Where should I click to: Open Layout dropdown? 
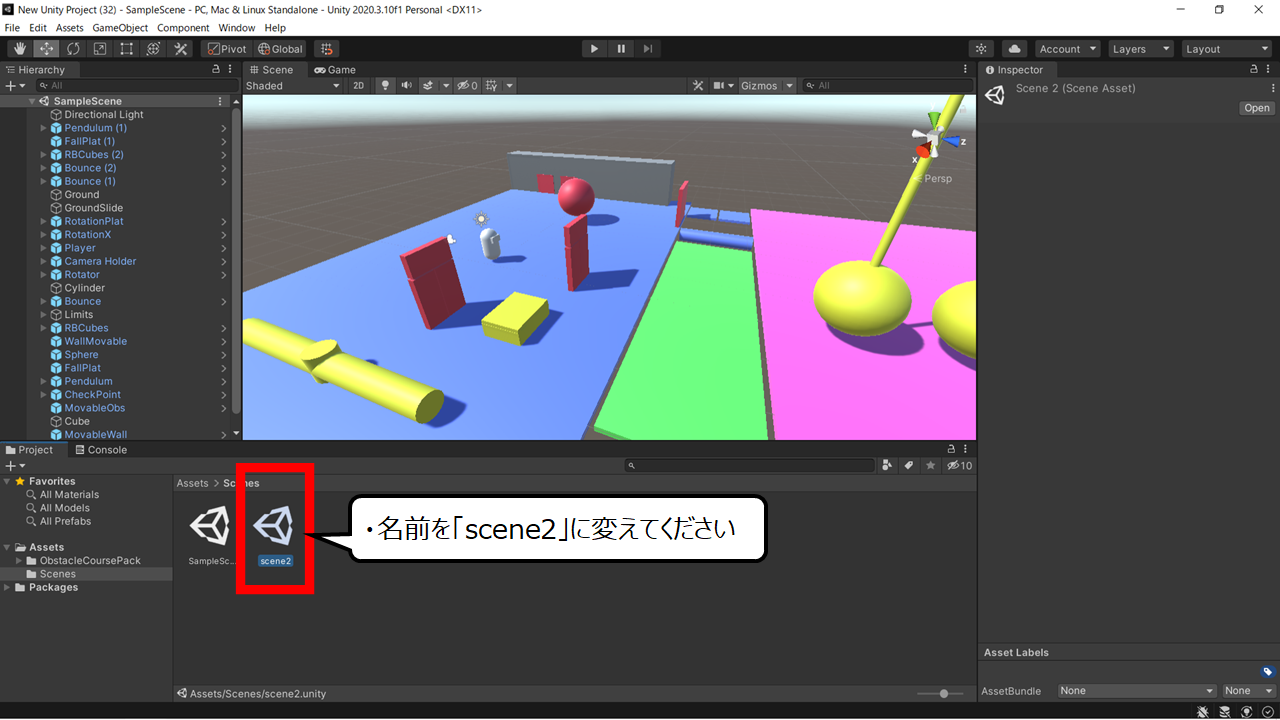tap(1225, 49)
